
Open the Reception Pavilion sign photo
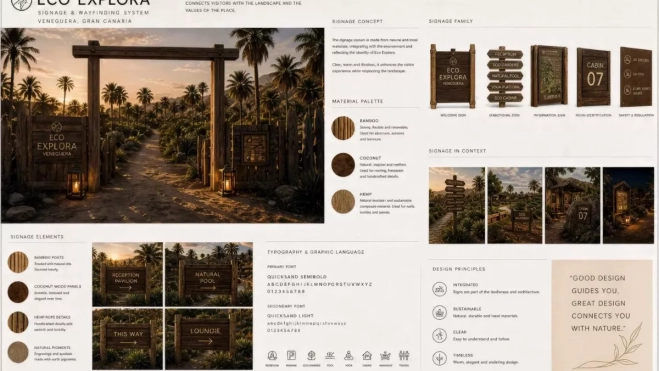[128, 274]
